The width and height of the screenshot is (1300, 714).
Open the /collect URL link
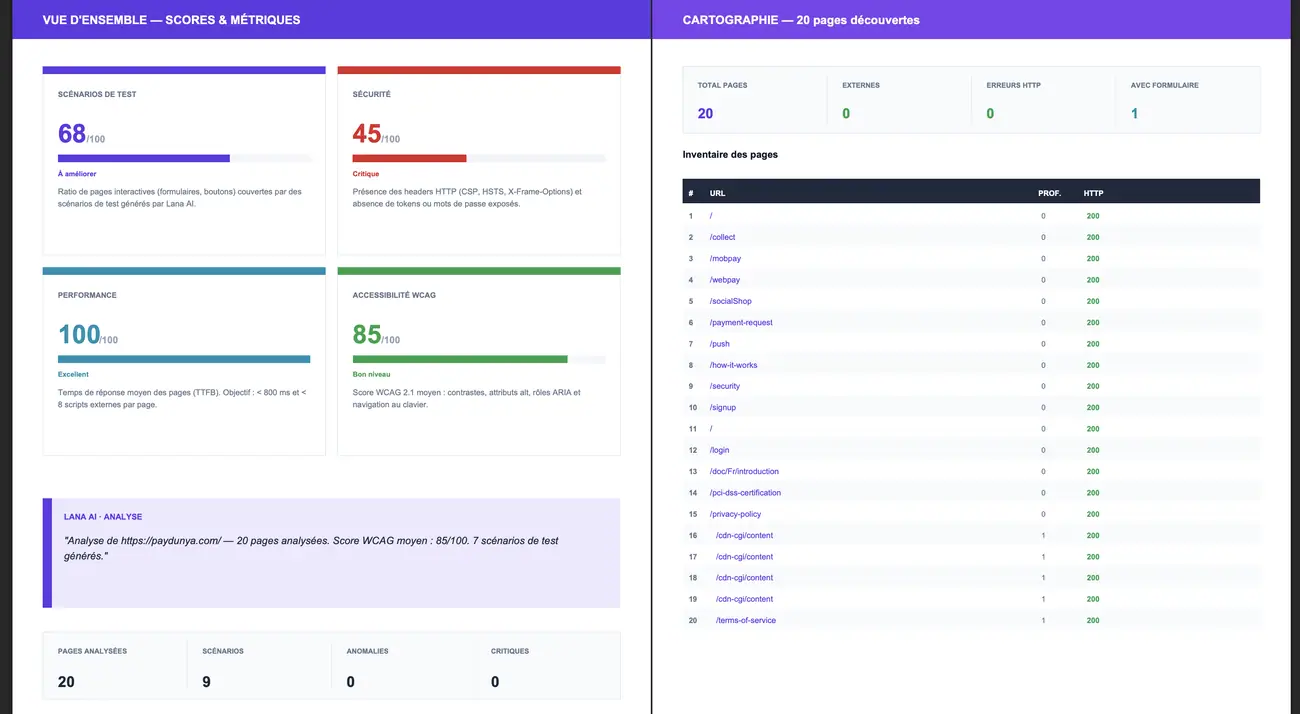(722, 237)
